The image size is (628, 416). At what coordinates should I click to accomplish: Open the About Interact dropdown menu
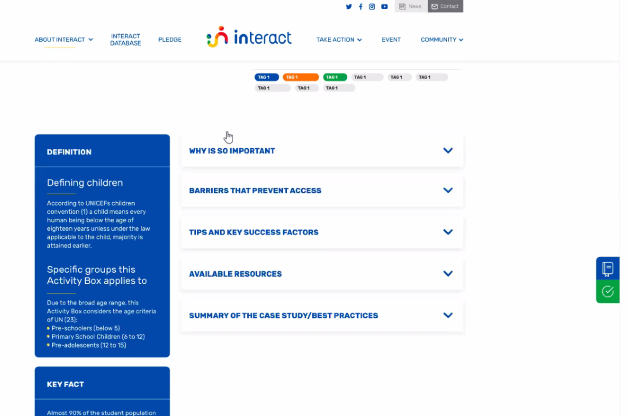64,40
